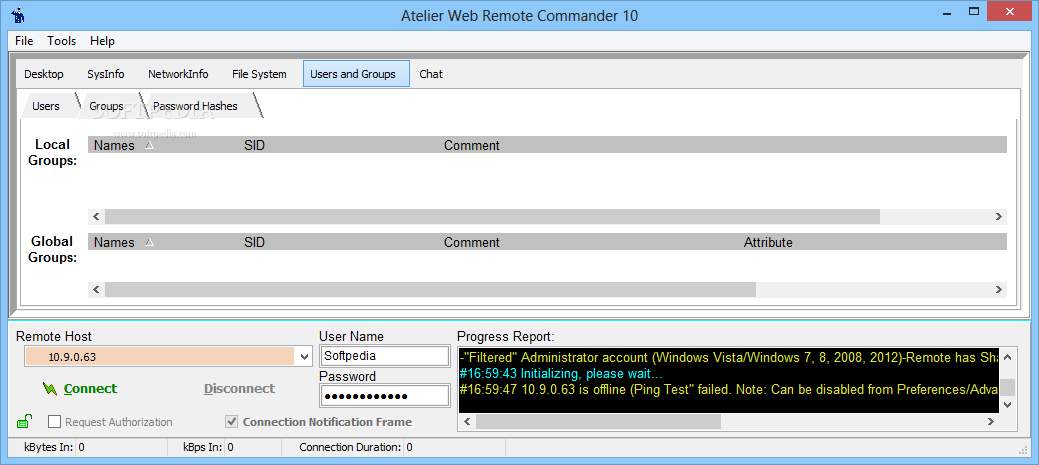Viewport: 1039px width, 465px height.
Task: Click the Local Groups horizontal scrollbar thumb
Action: (492, 217)
